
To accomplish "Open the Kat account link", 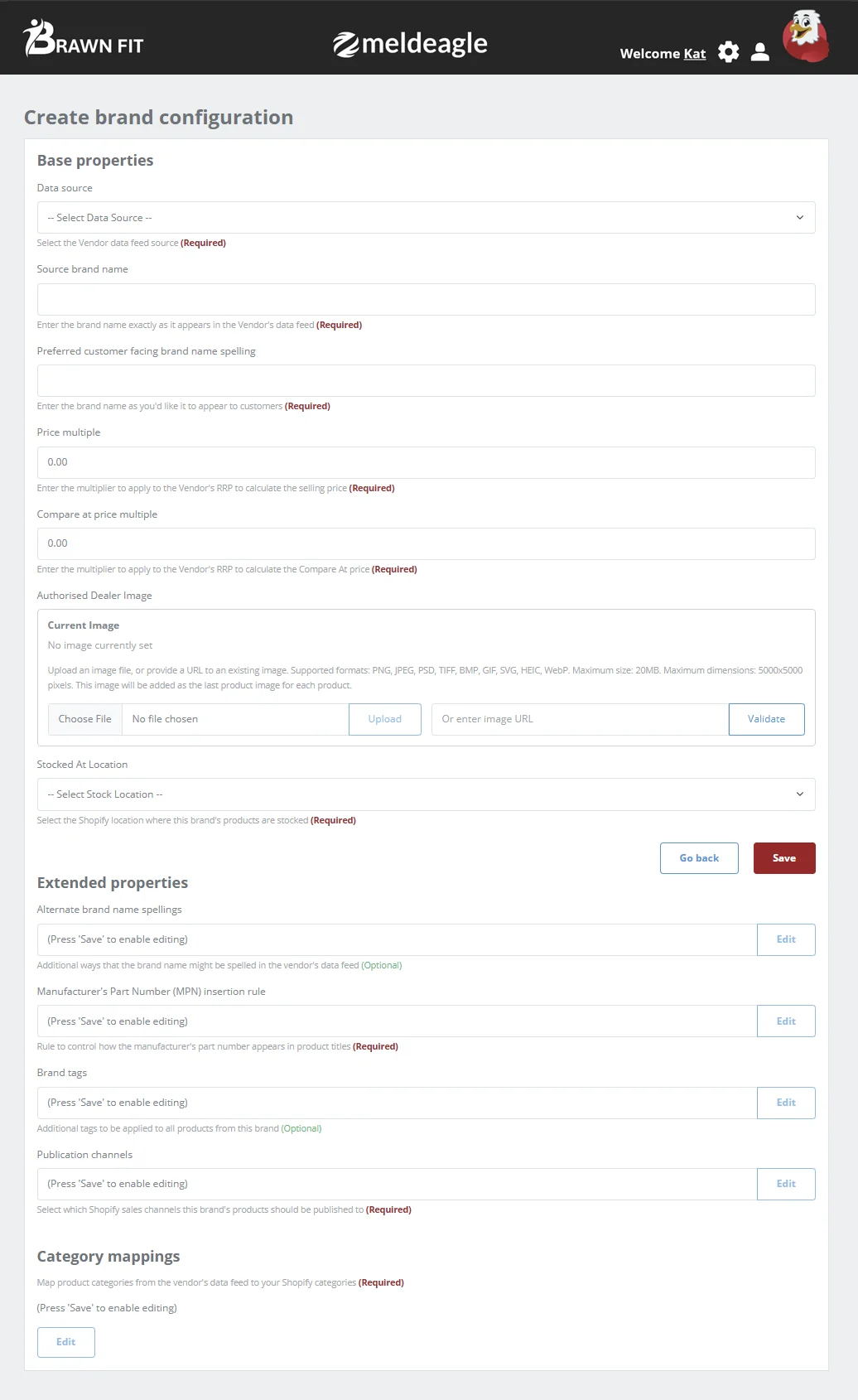I will coord(694,53).
